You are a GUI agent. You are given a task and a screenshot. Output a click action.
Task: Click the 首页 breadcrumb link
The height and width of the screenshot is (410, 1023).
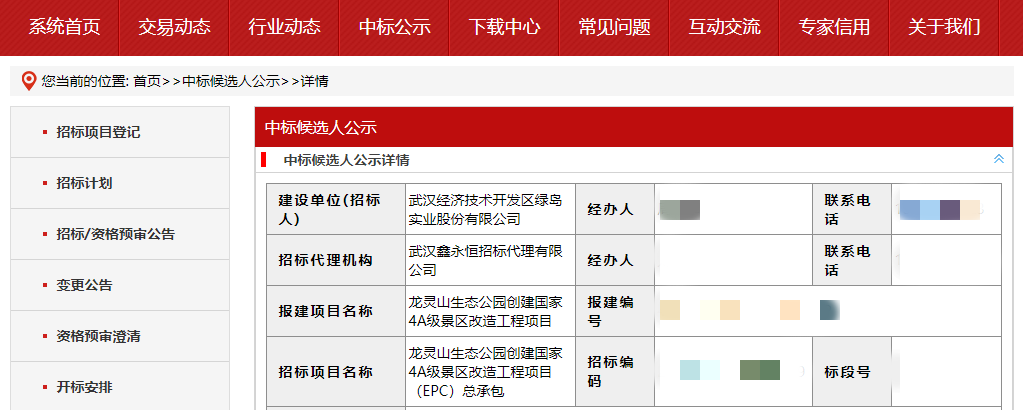pyautogui.click(x=146, y=81)
